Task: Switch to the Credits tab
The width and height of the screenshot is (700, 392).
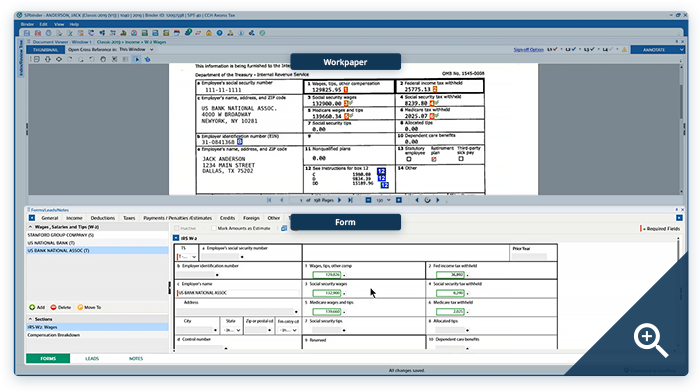Action: tap(227, 218)
